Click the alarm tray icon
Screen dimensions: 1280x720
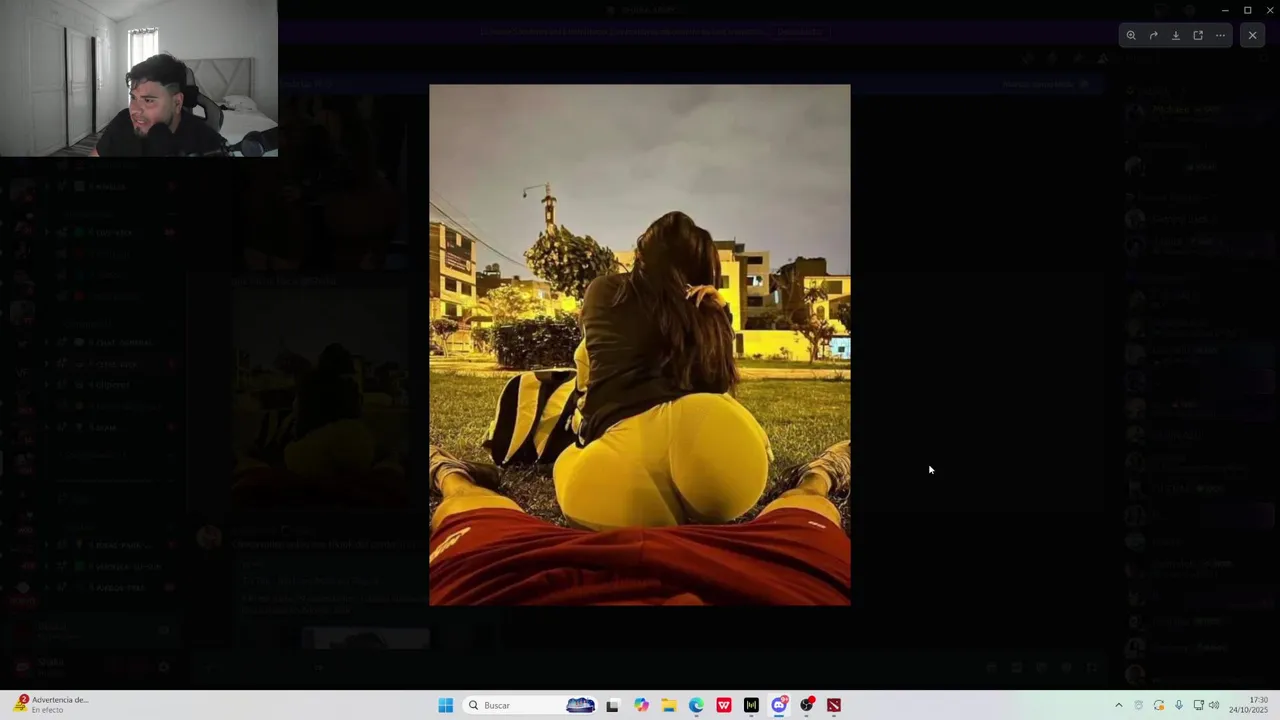coord(1138,705)
